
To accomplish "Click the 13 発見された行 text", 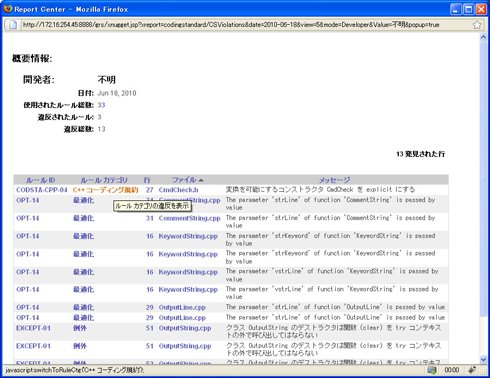I will [420, 154].
